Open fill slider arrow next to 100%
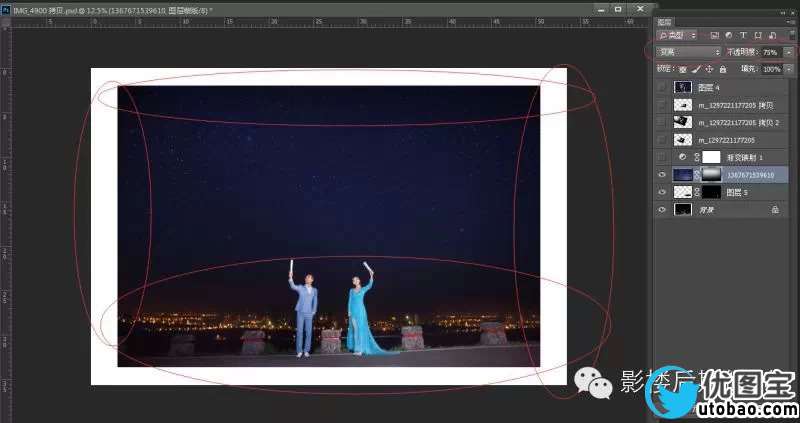Screen dimensions: 800x423 [789, 69]
